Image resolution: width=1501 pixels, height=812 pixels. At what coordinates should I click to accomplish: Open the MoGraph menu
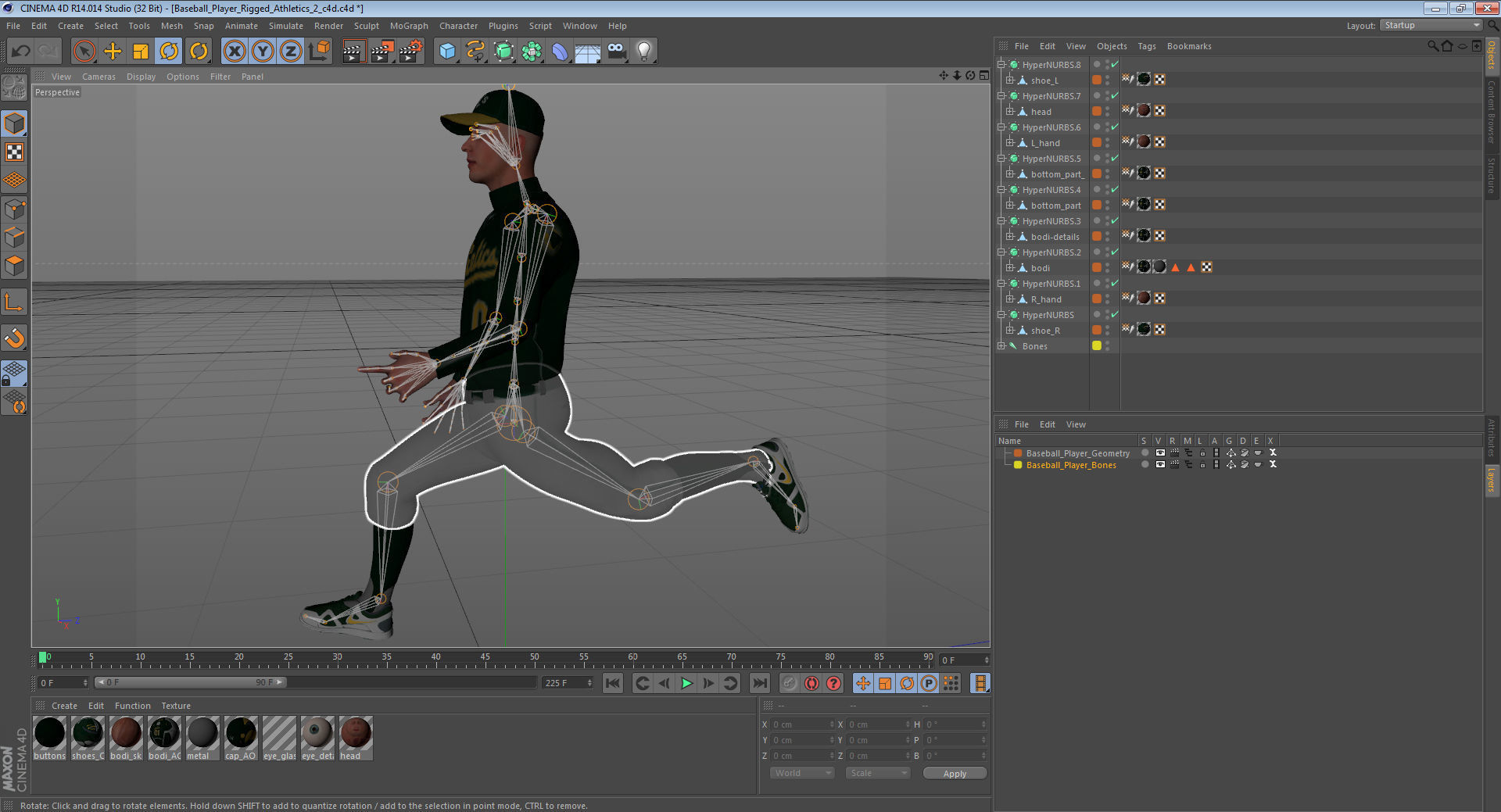[409, 26]
